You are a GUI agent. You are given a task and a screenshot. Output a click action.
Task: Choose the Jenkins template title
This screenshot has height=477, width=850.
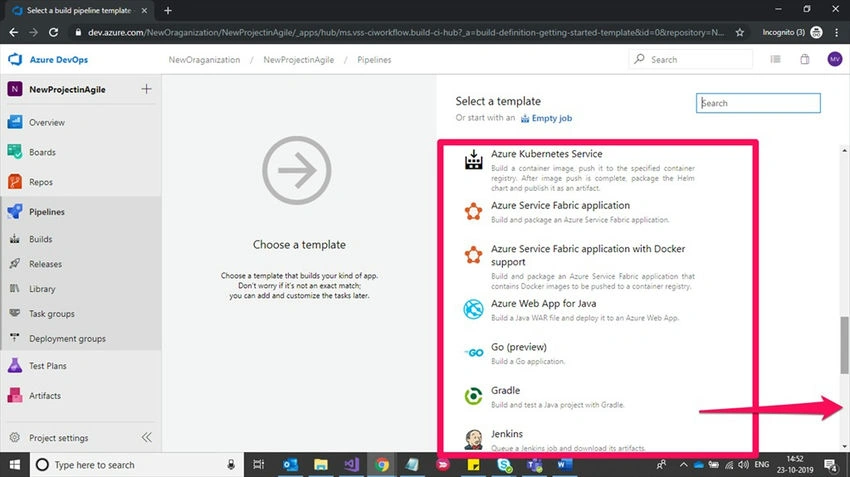pos(507,434)
